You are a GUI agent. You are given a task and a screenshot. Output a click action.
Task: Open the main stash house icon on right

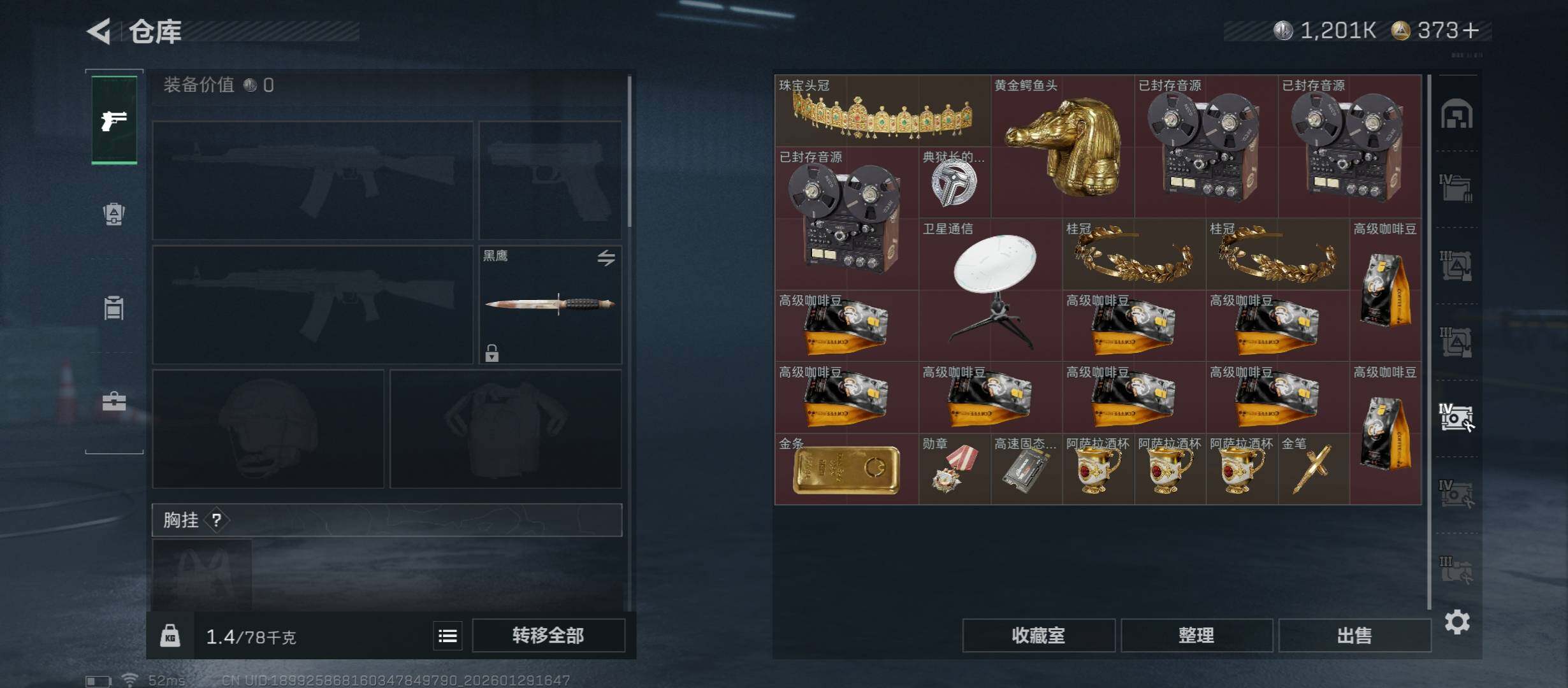click(1457, 114)
